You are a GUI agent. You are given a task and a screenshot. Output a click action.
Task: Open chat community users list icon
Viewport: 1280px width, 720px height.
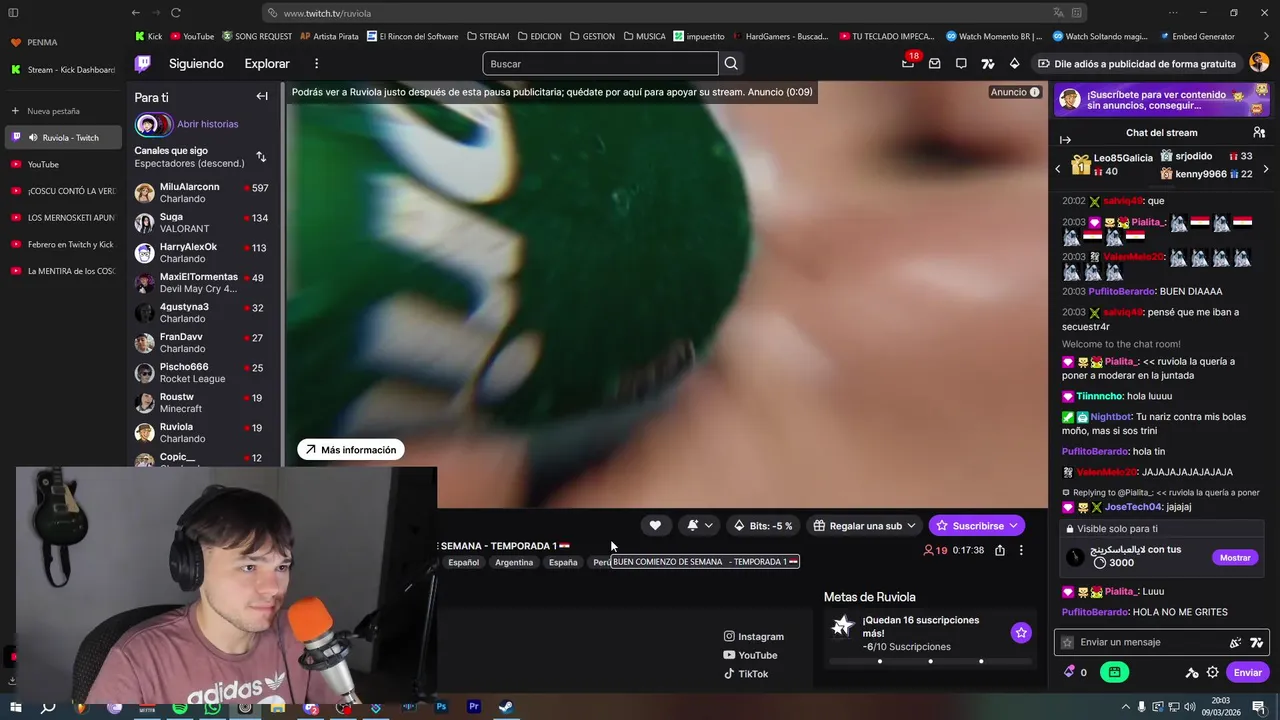click(1259, 132)
